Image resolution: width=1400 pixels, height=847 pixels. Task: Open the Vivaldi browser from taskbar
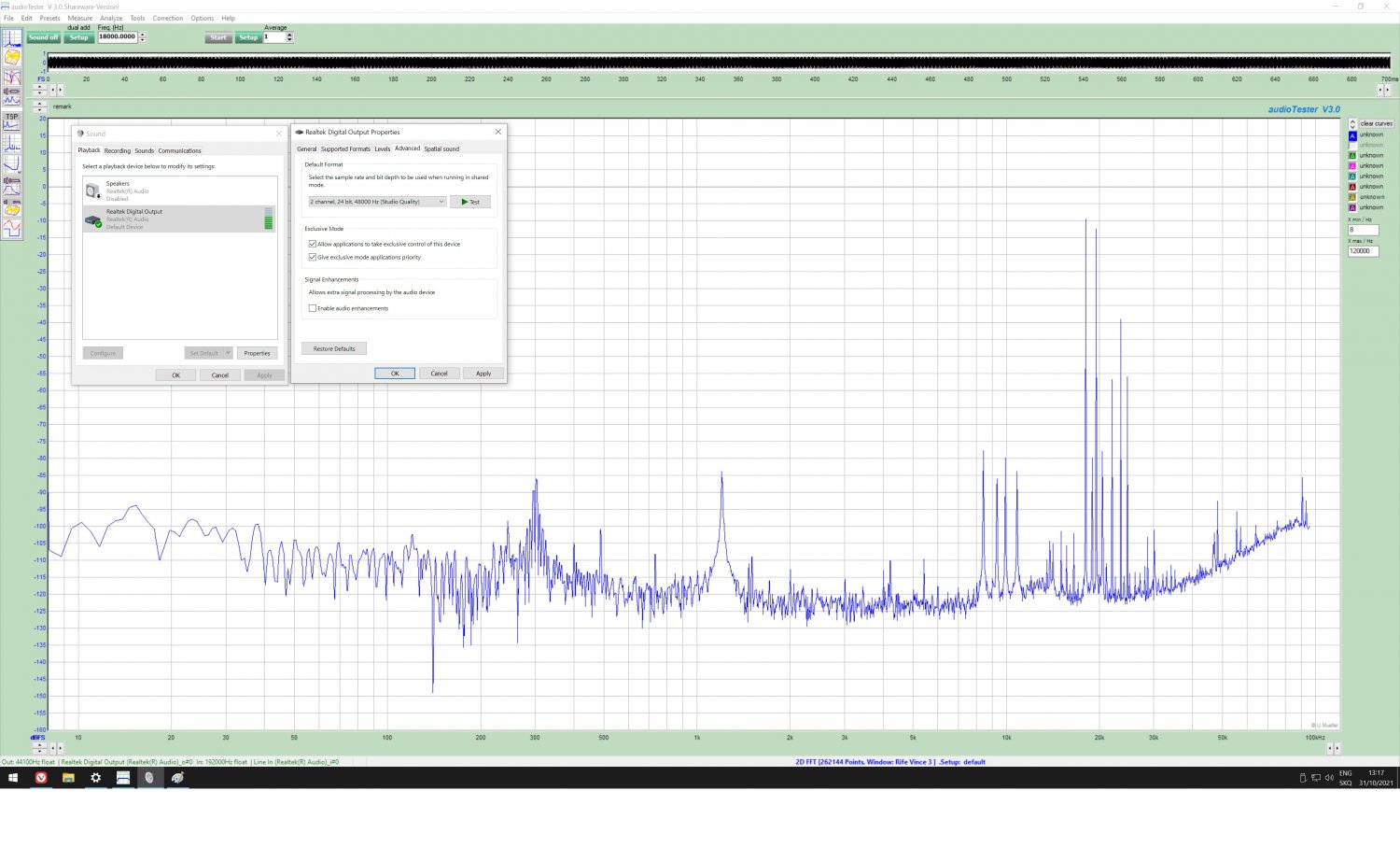tap(41, 778)
